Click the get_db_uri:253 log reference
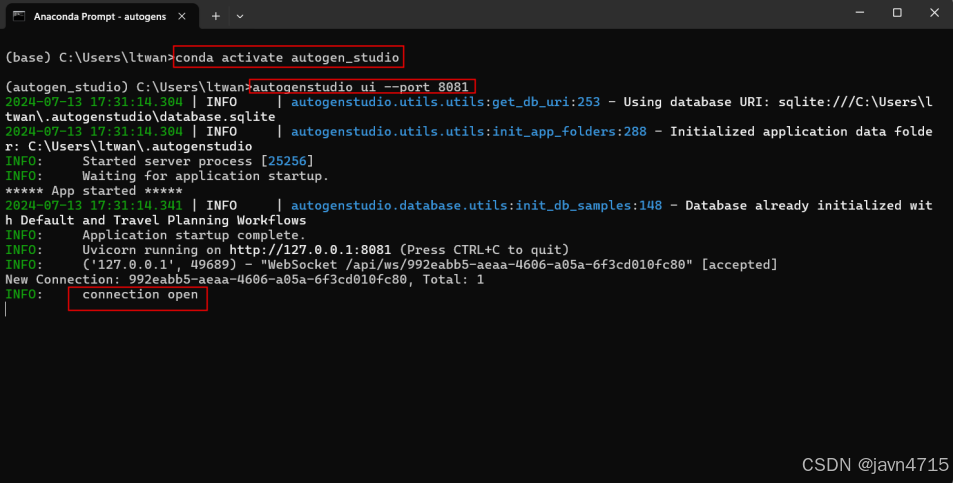 546,102
